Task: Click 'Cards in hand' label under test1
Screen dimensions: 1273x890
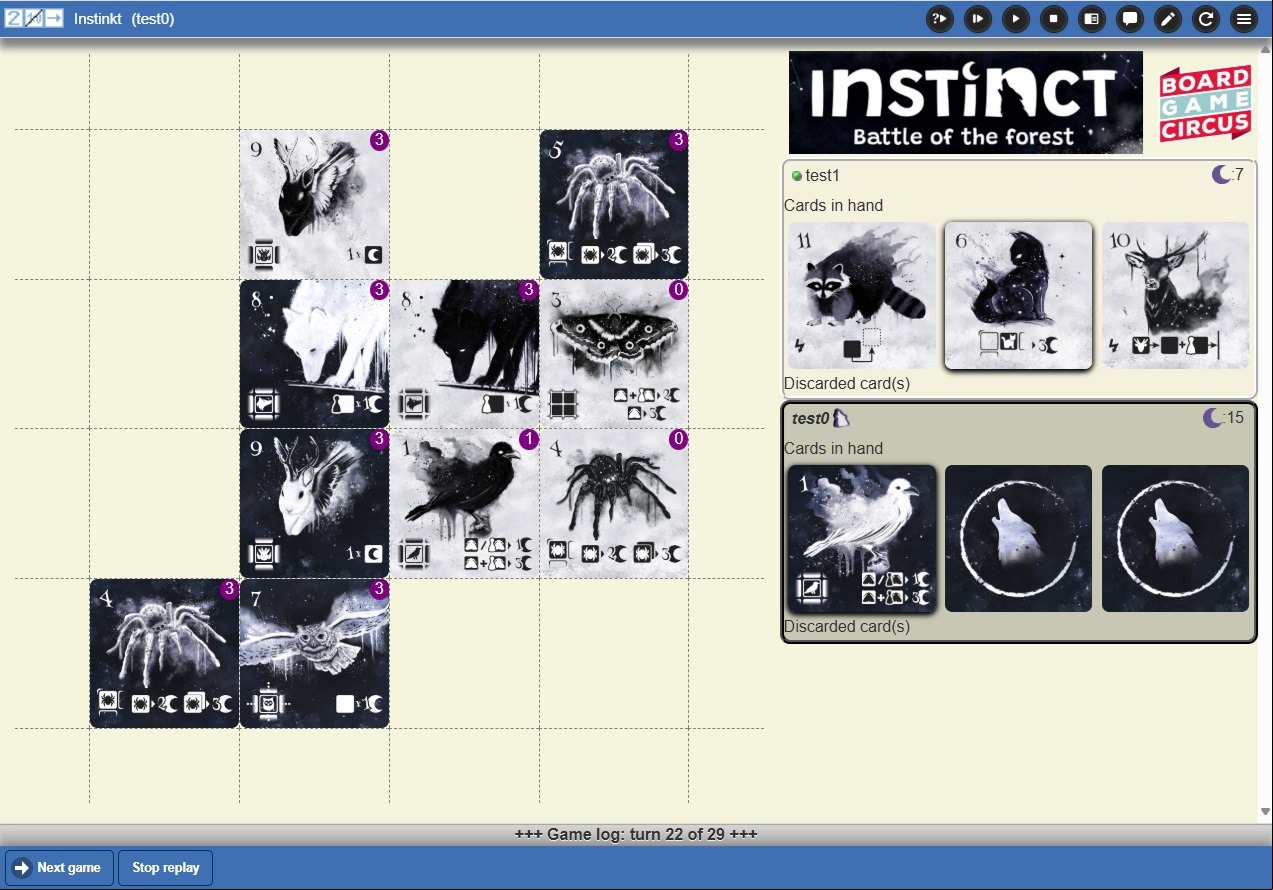Action: coord(833,205)
